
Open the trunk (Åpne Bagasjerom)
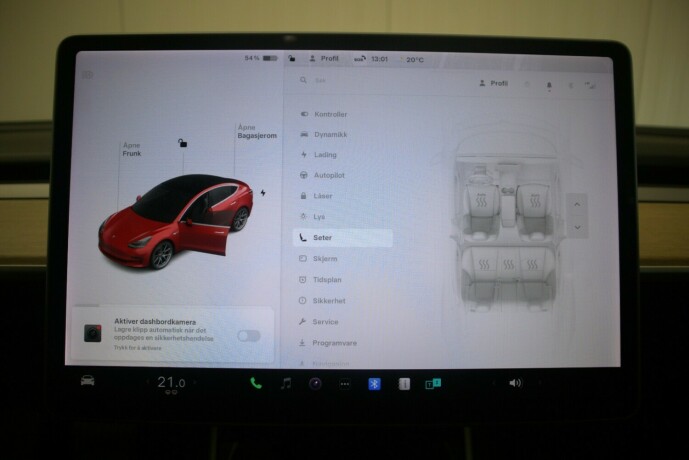(257, 131)
